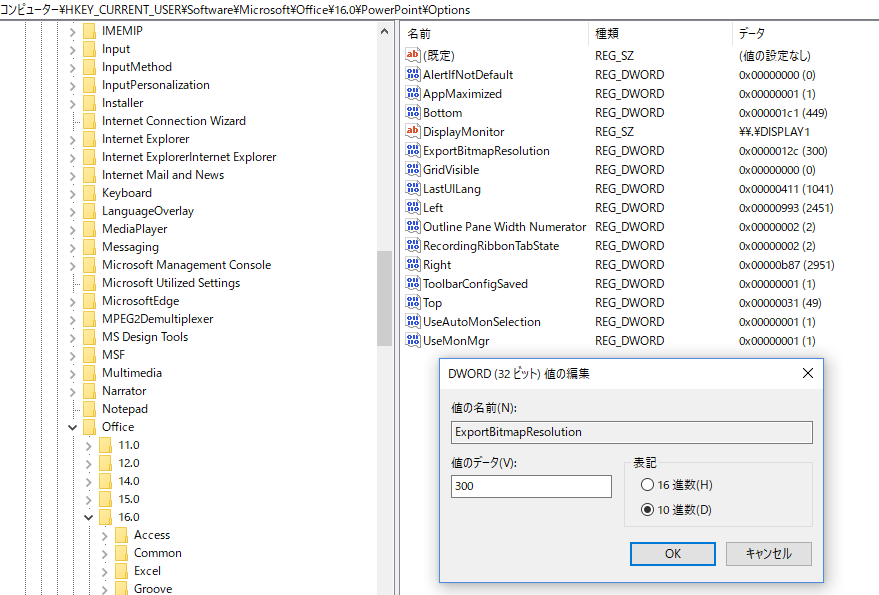Expand the Common key under 16.0
Image resolution: width=879 pixels, height=595 pixels.
click(x=105, y=554)
